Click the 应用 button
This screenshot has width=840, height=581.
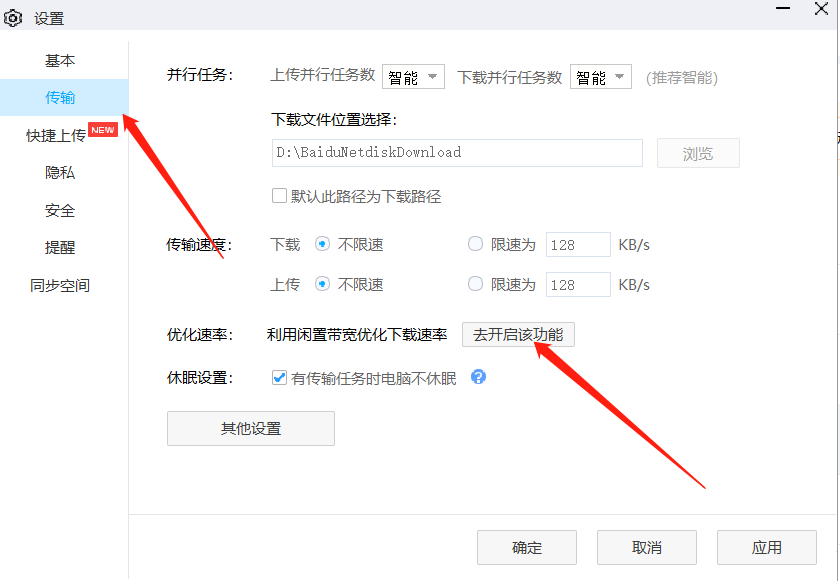click(x=767, y=547)
